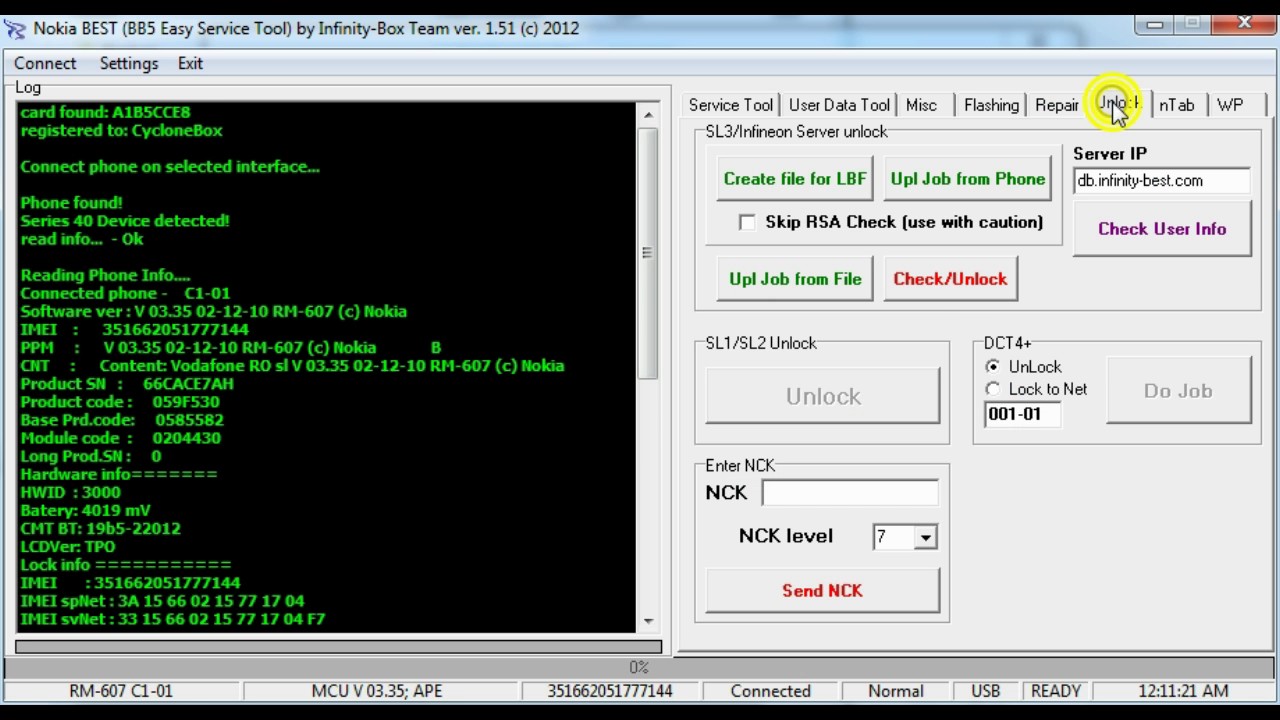Select the UnLock radio option

pyautogui.click(x=992, y=367)
